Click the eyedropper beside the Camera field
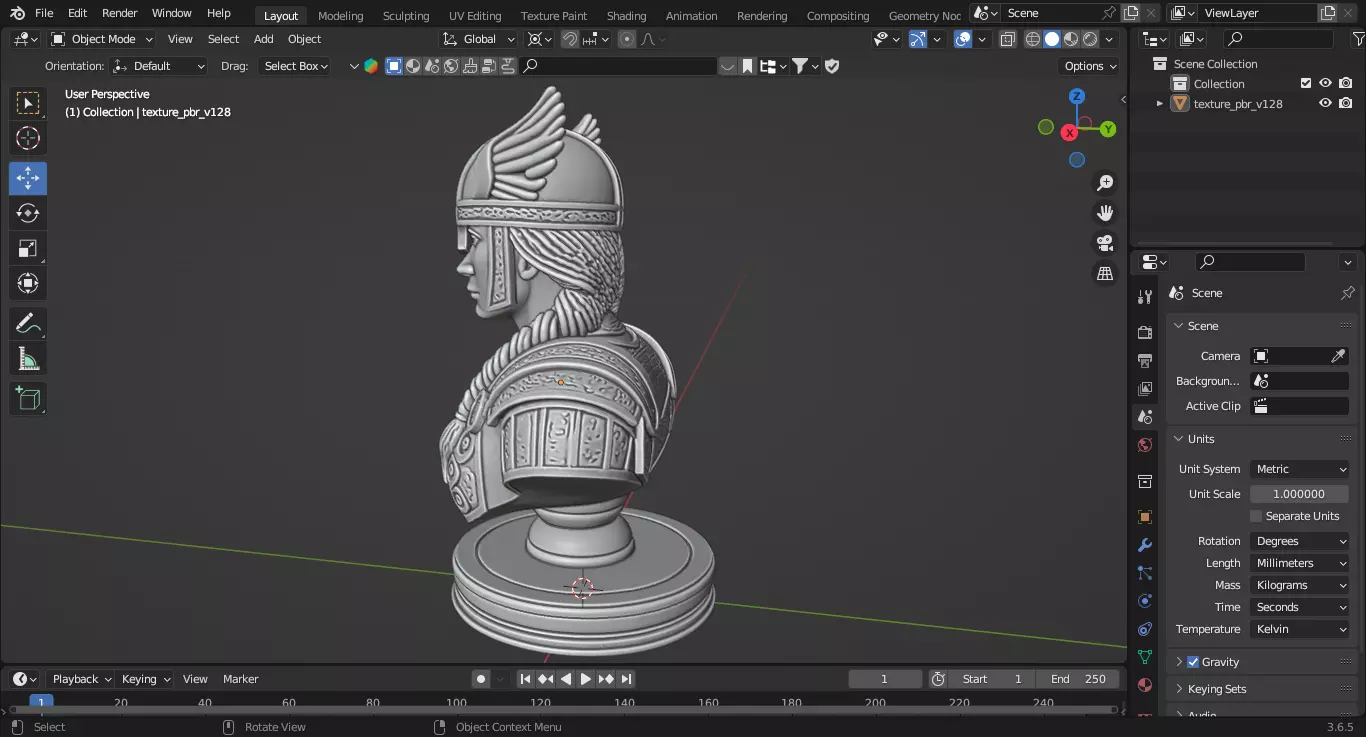The width and height of the screenshot is (1366, 737). tap(1338, 356)
